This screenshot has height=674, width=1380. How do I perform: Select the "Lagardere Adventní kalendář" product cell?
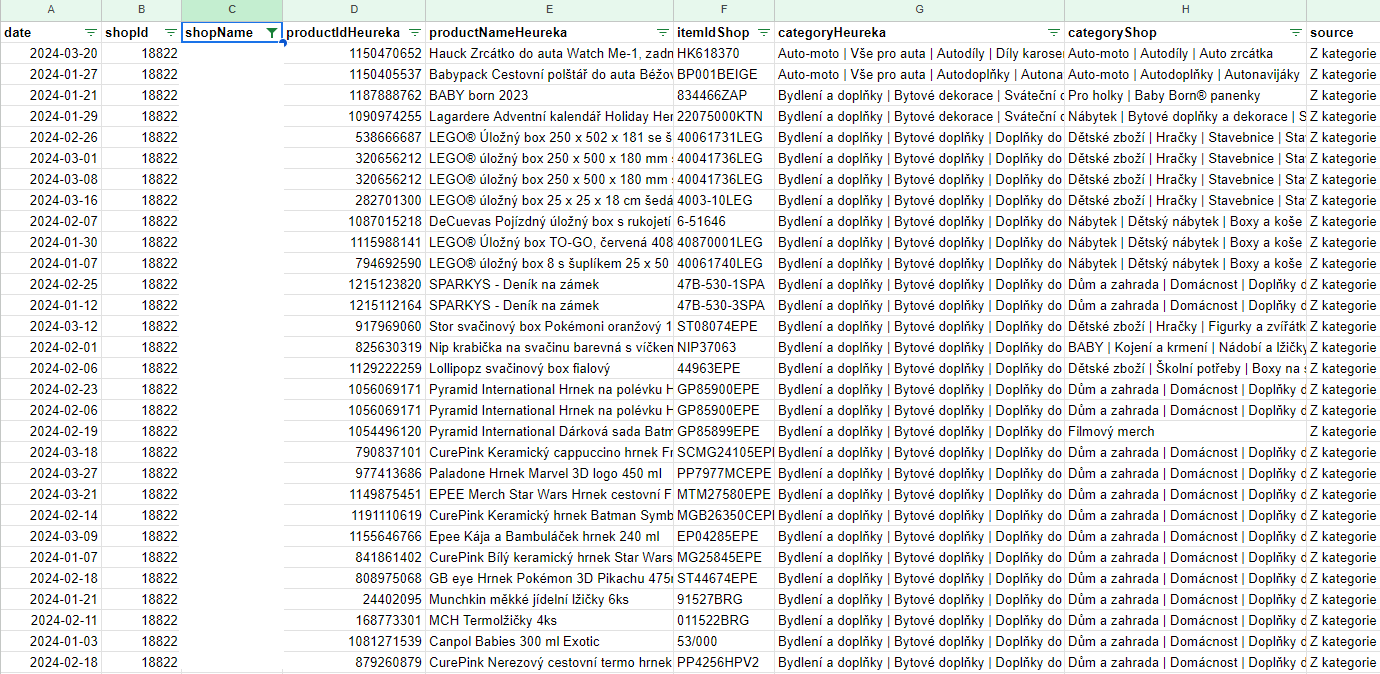[x=550, y=117]
